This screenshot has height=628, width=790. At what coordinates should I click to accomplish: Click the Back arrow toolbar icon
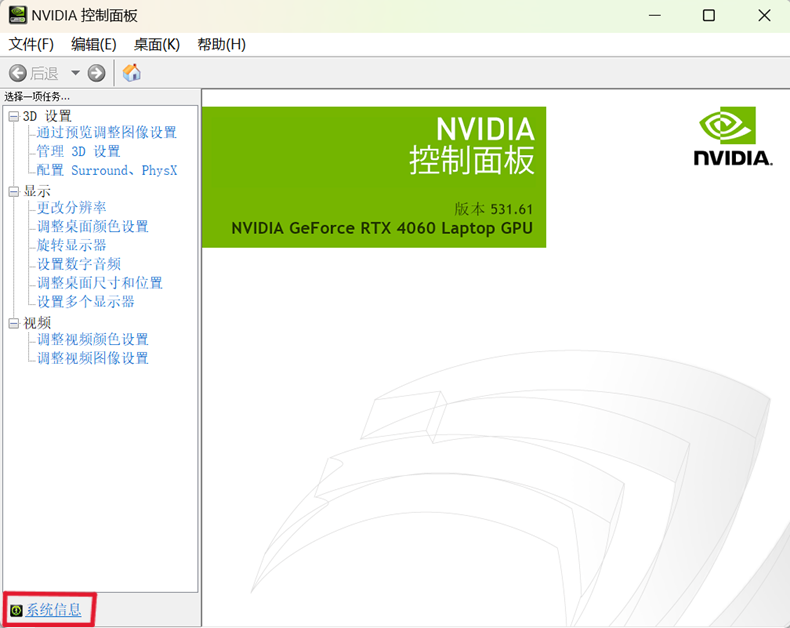pyautogui.click(x=18, y=73)
